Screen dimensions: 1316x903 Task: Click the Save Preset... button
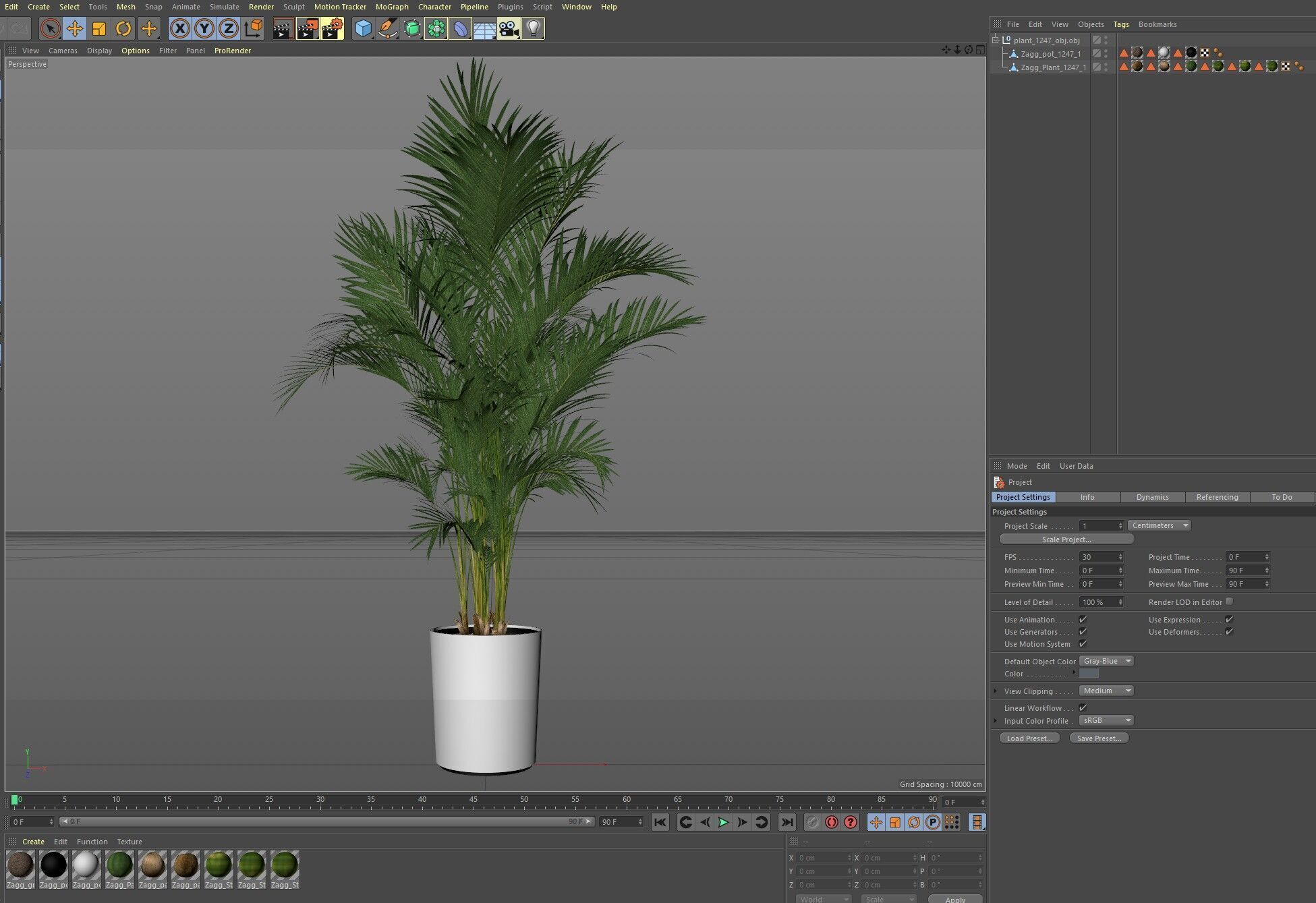click(x=1099, y=738)
